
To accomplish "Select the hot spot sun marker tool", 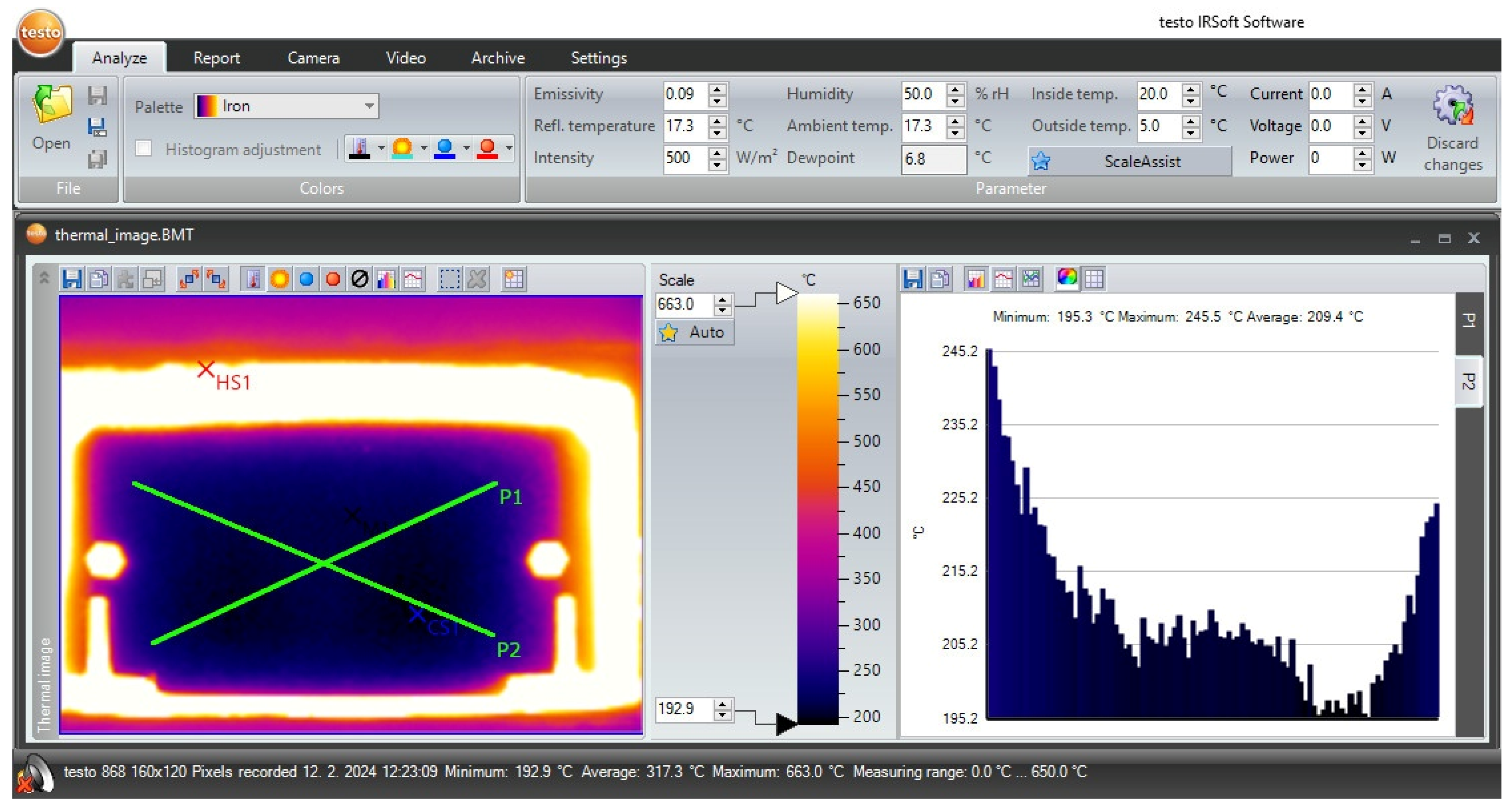I will (279, 279).
